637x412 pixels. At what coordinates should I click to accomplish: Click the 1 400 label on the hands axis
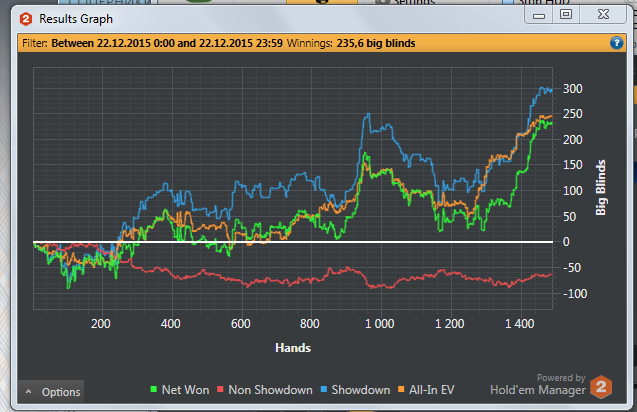tap(520, 324)
